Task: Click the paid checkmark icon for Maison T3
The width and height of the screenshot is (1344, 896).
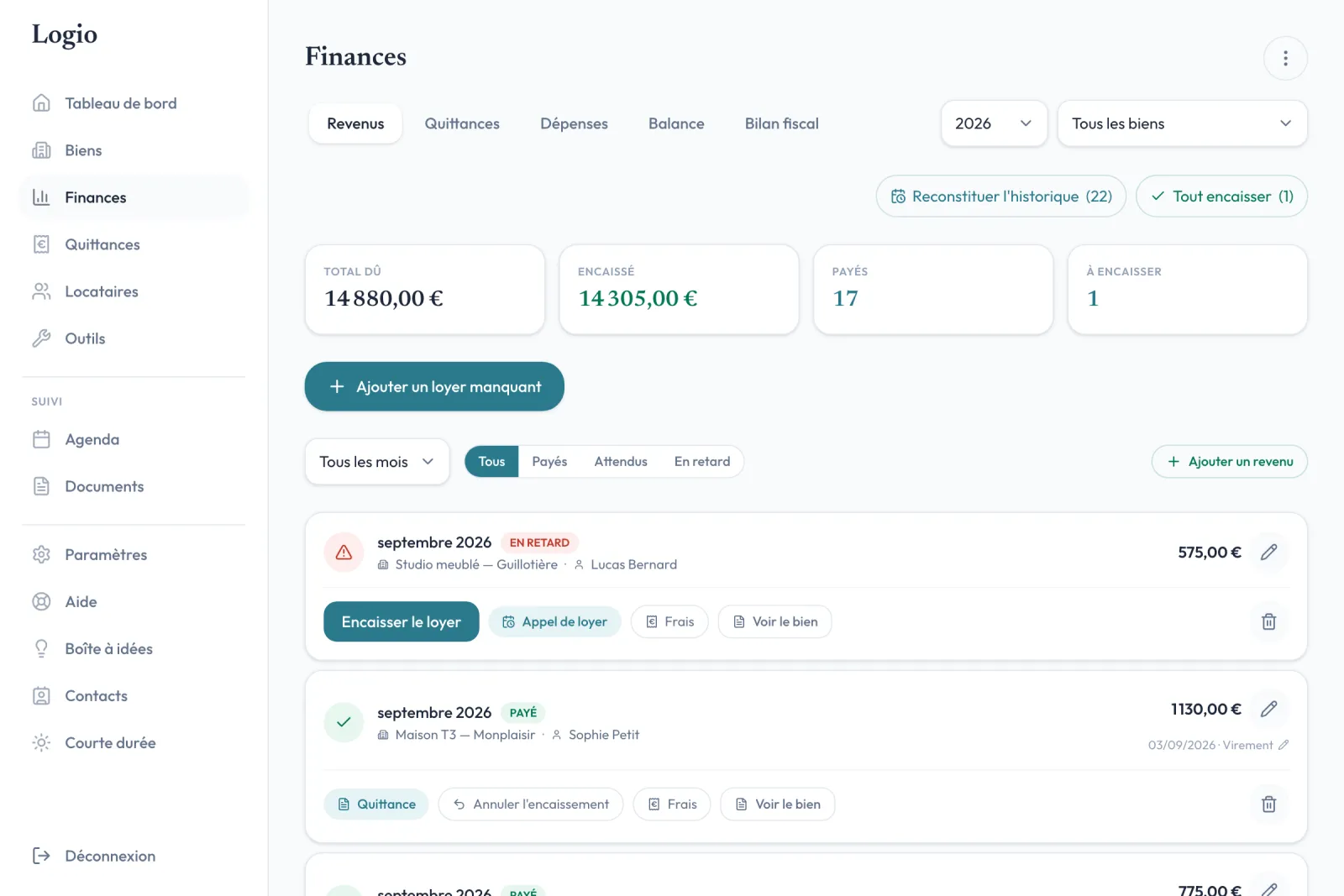Action: coord(344,722)
